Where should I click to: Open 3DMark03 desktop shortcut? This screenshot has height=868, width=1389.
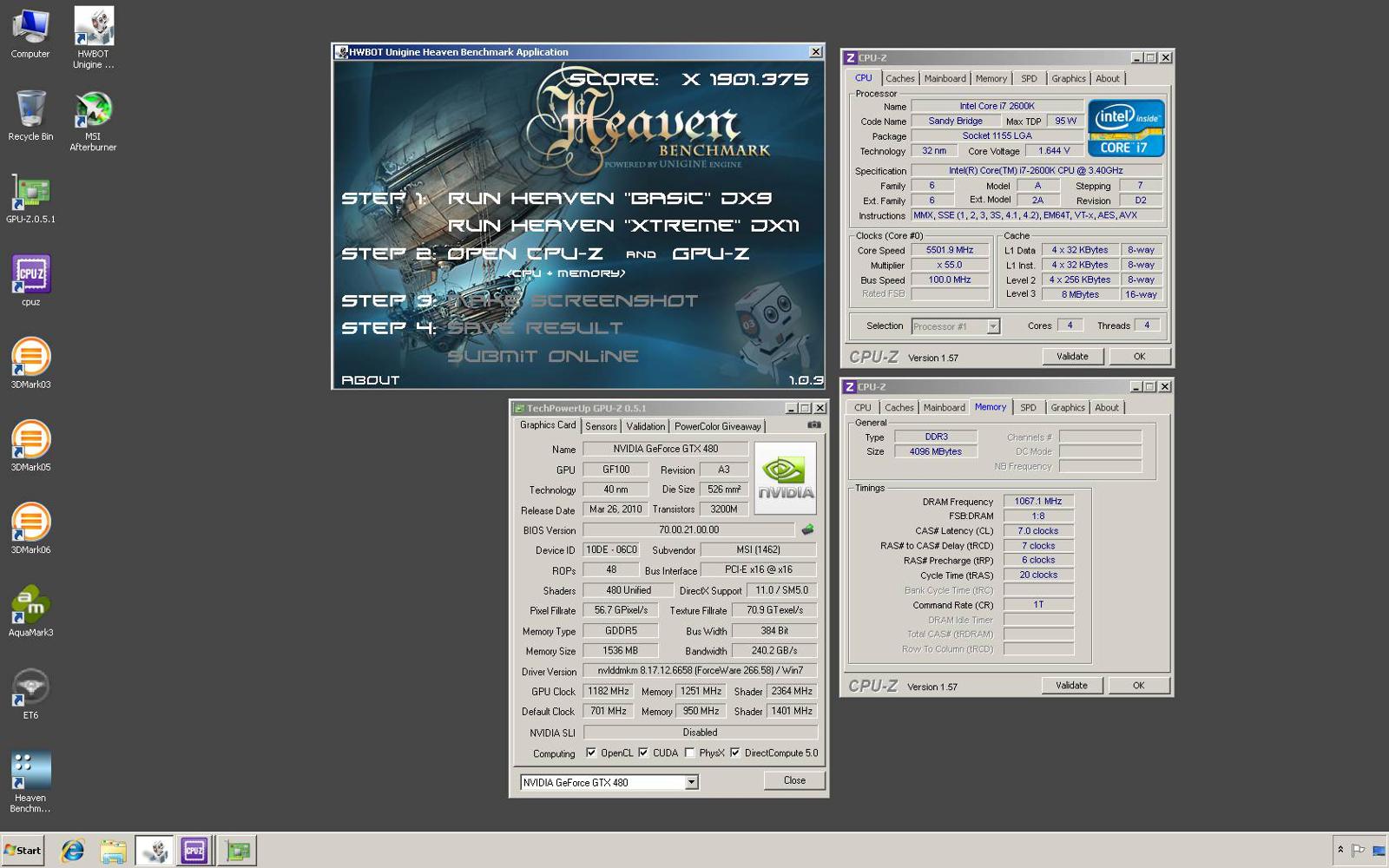click(30, 363)
